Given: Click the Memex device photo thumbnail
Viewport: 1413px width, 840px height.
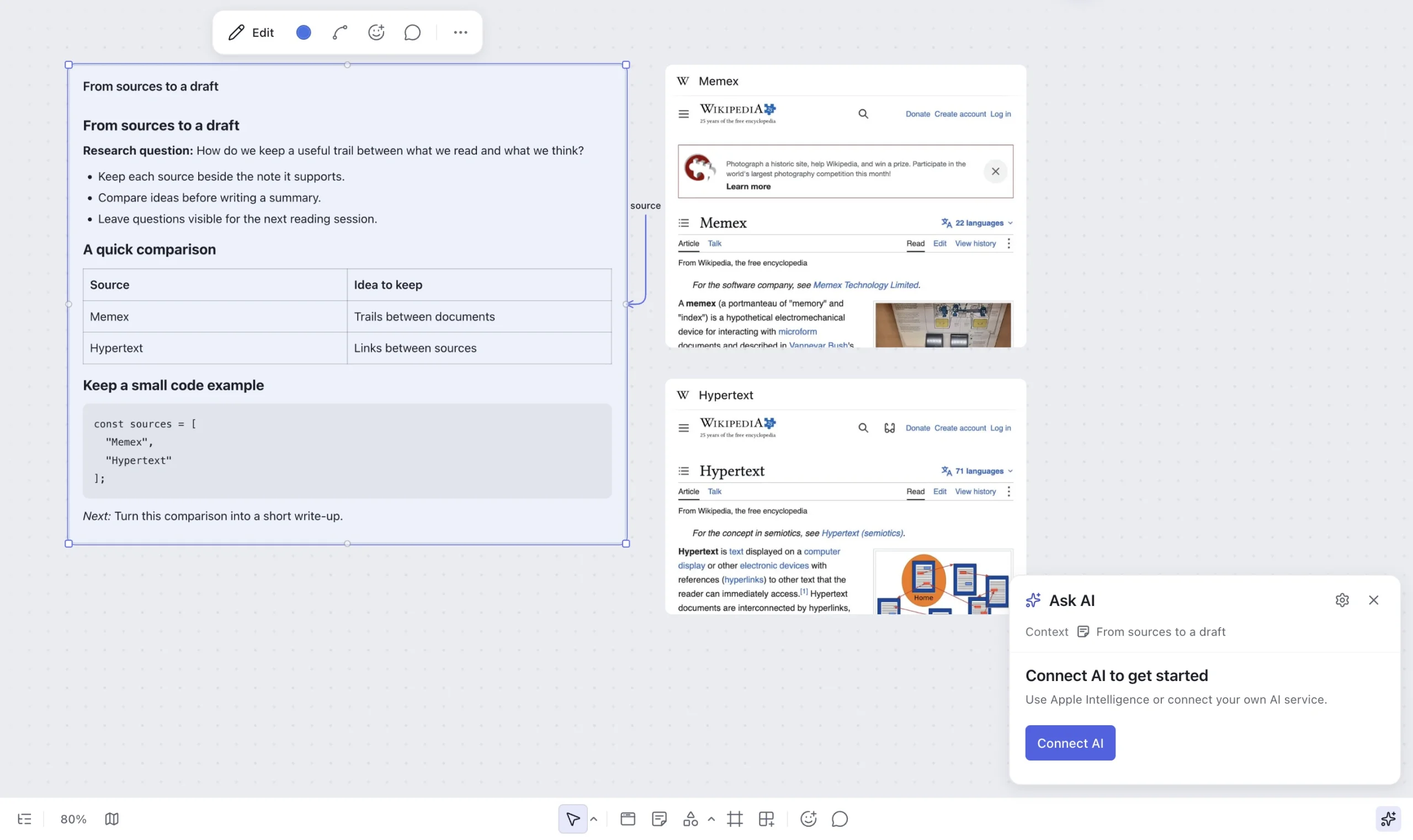Looking at the screenshot, I should pos(943,325).
